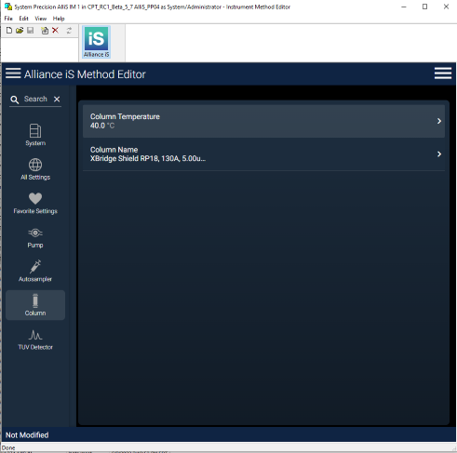Open All Settings in the sidebar

(x=35, y=169)
